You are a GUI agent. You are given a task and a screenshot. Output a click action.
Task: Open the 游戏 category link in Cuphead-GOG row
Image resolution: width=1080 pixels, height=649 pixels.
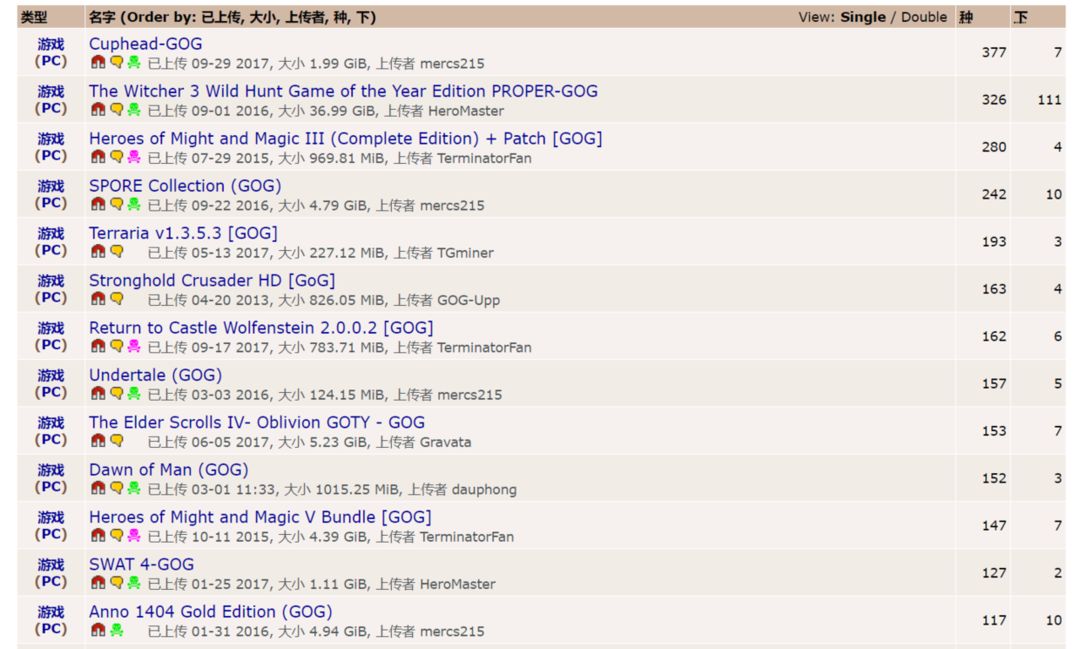(x=51, y=44)
